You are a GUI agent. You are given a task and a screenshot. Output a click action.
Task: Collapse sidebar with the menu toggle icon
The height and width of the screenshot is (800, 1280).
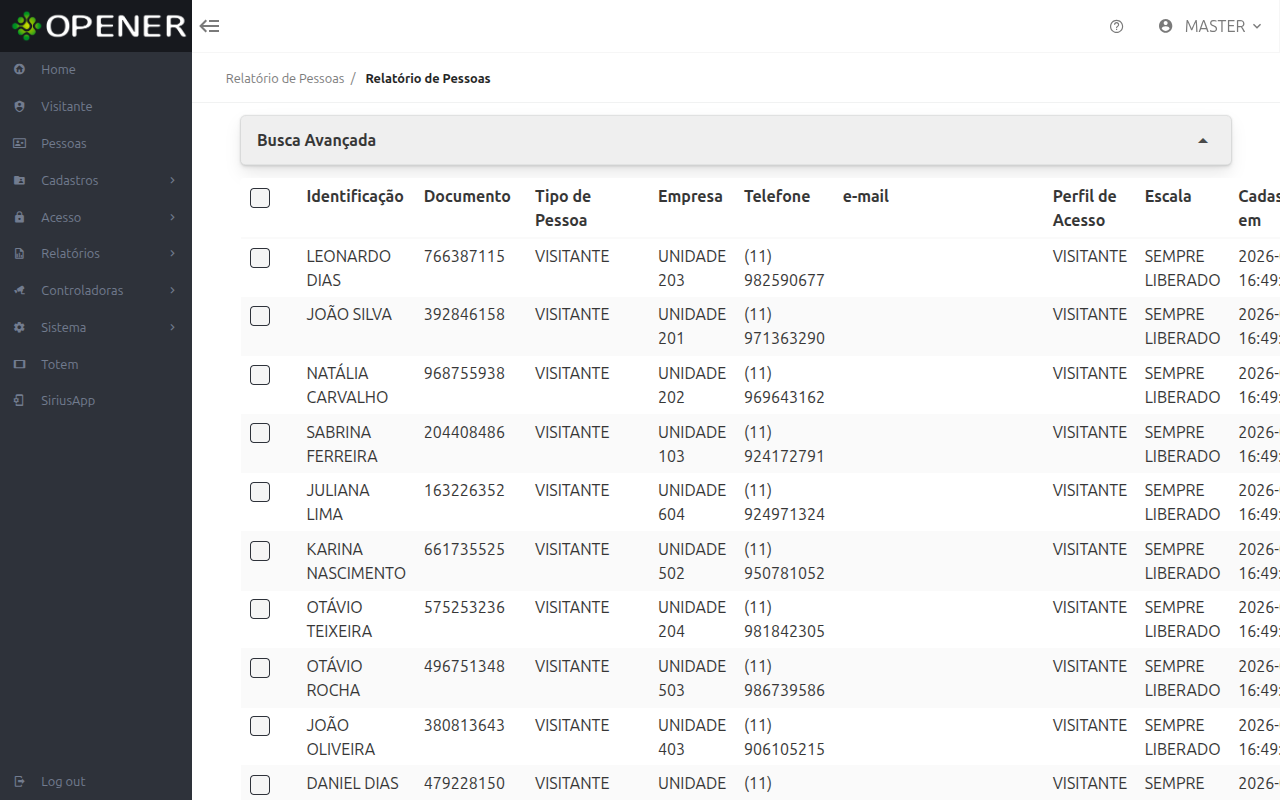coord(209,26)
